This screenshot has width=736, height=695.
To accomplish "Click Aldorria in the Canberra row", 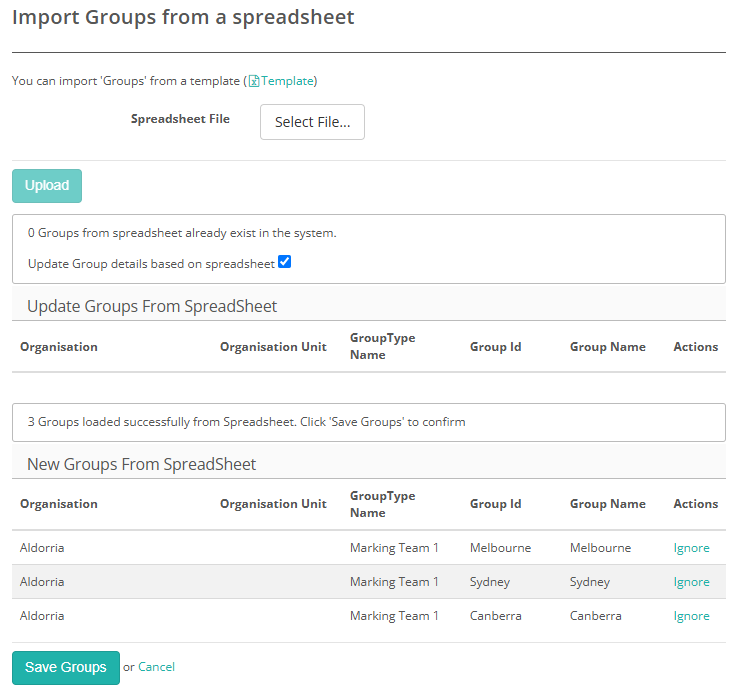I will click(x=42, y=616).
